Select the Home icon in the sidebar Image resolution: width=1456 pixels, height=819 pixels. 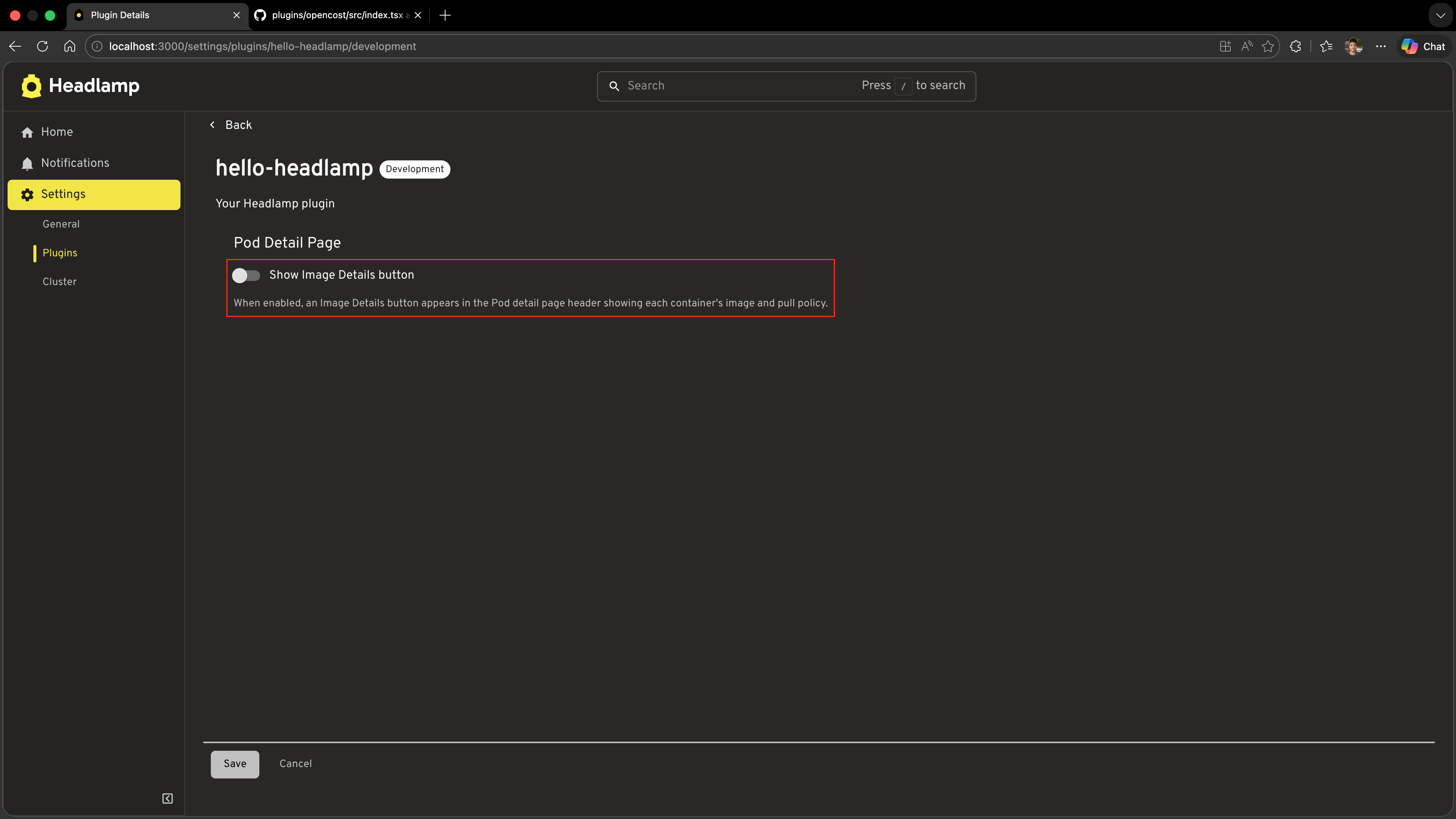pos(27,132)
